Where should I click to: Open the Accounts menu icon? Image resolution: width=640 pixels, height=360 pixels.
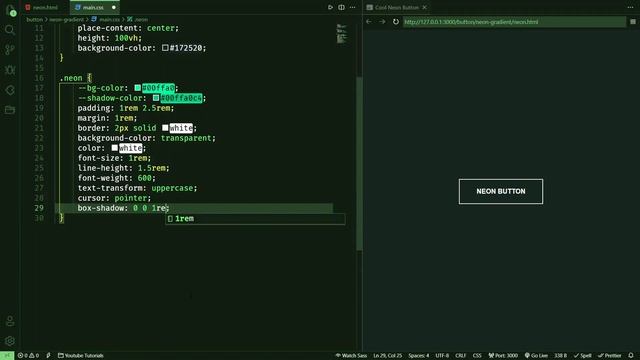10,321
